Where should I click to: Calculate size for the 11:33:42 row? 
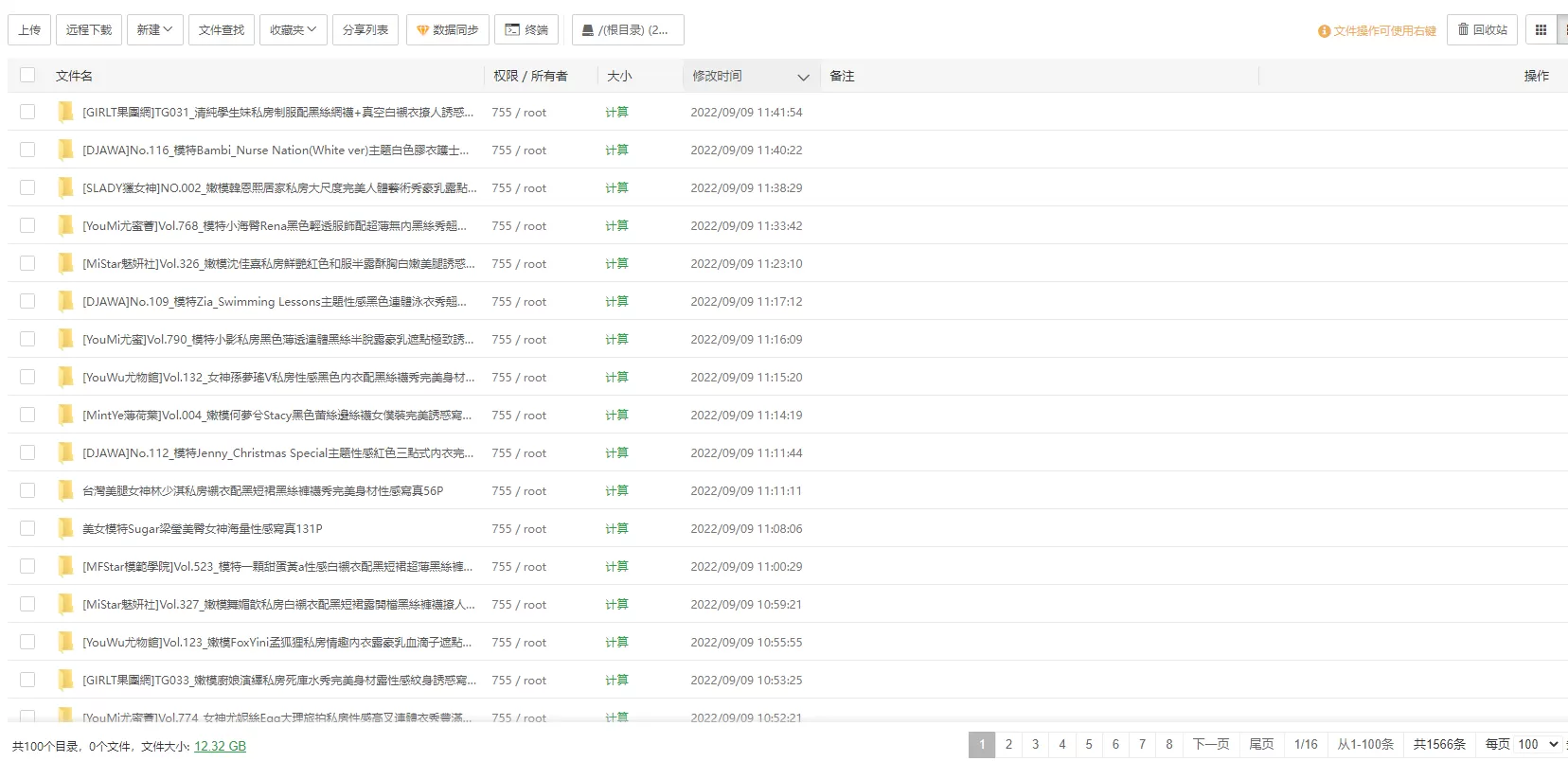pos(616,225)
